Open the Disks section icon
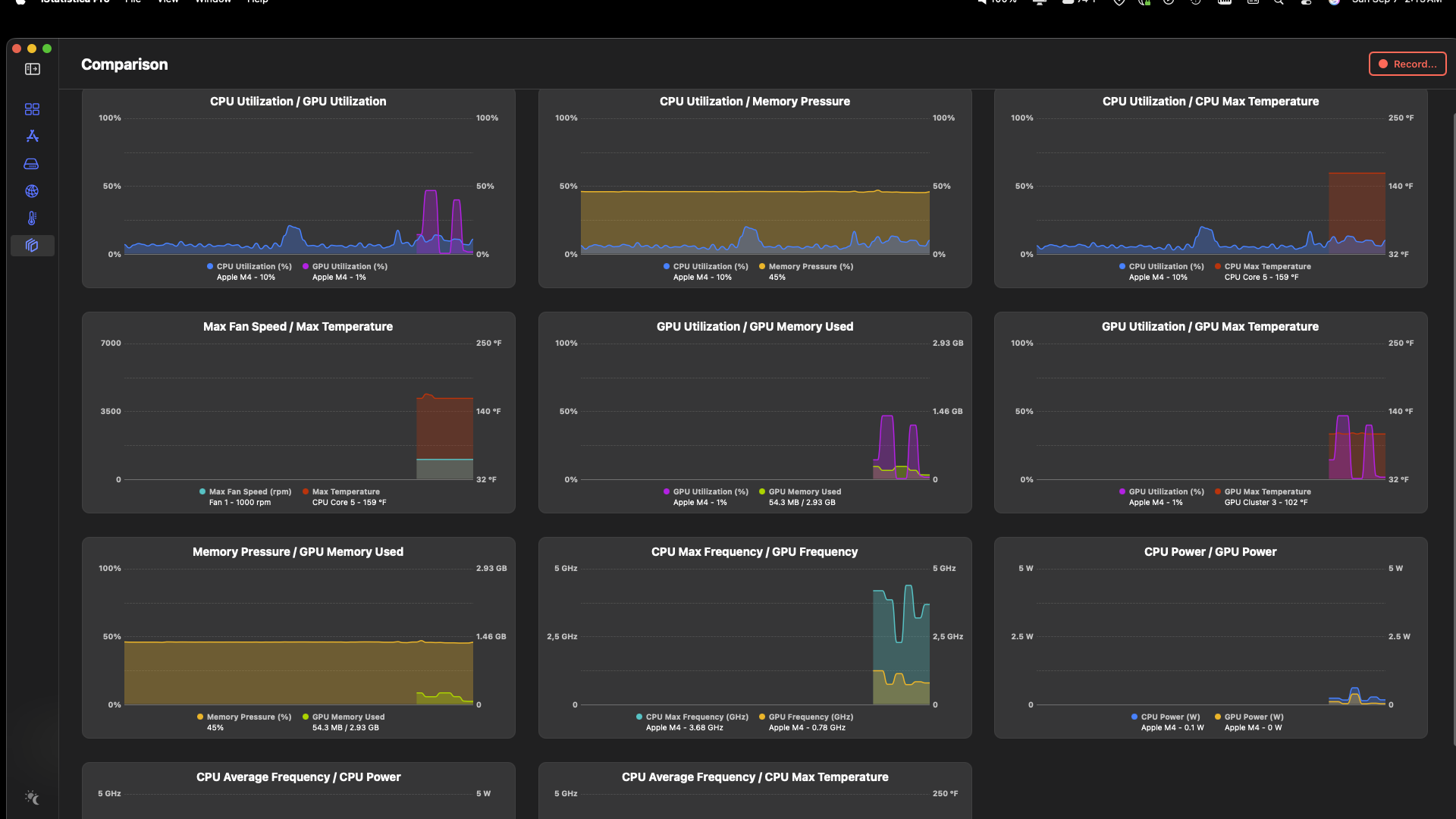Viewport: 1456px width, 819px height. tap(32, 164)
